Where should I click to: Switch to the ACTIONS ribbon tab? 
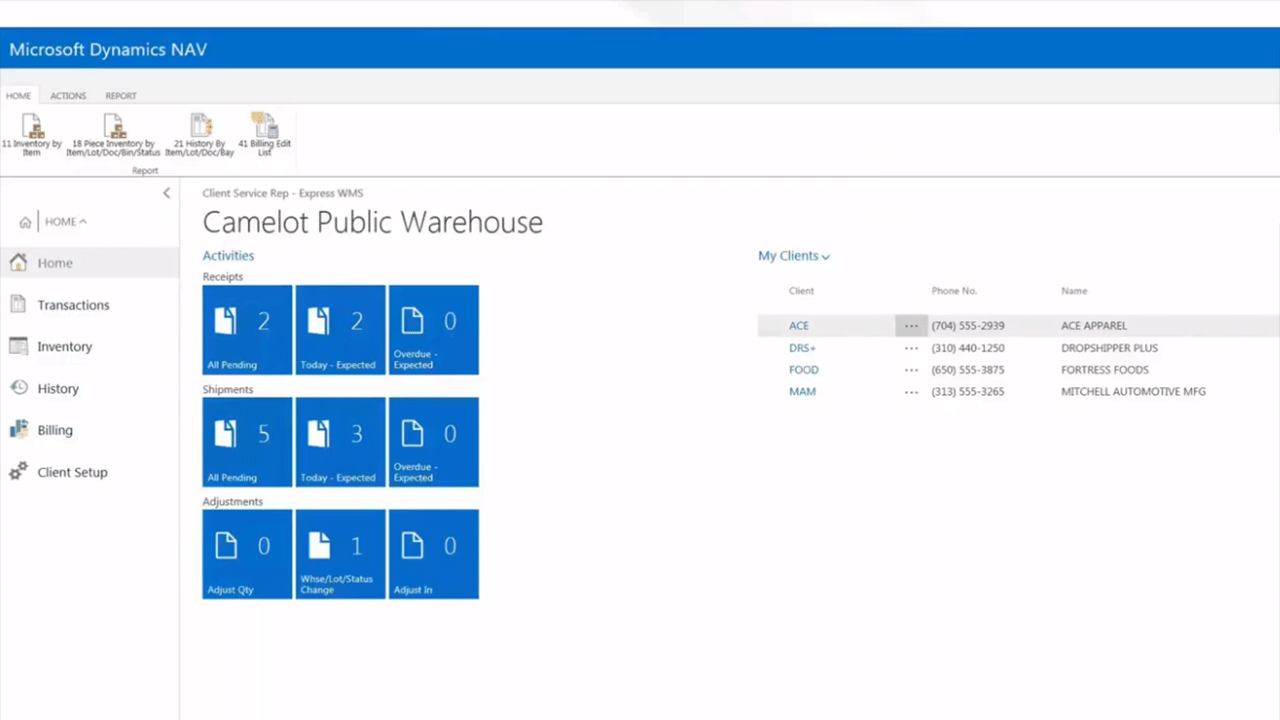(x=68, y=96)
